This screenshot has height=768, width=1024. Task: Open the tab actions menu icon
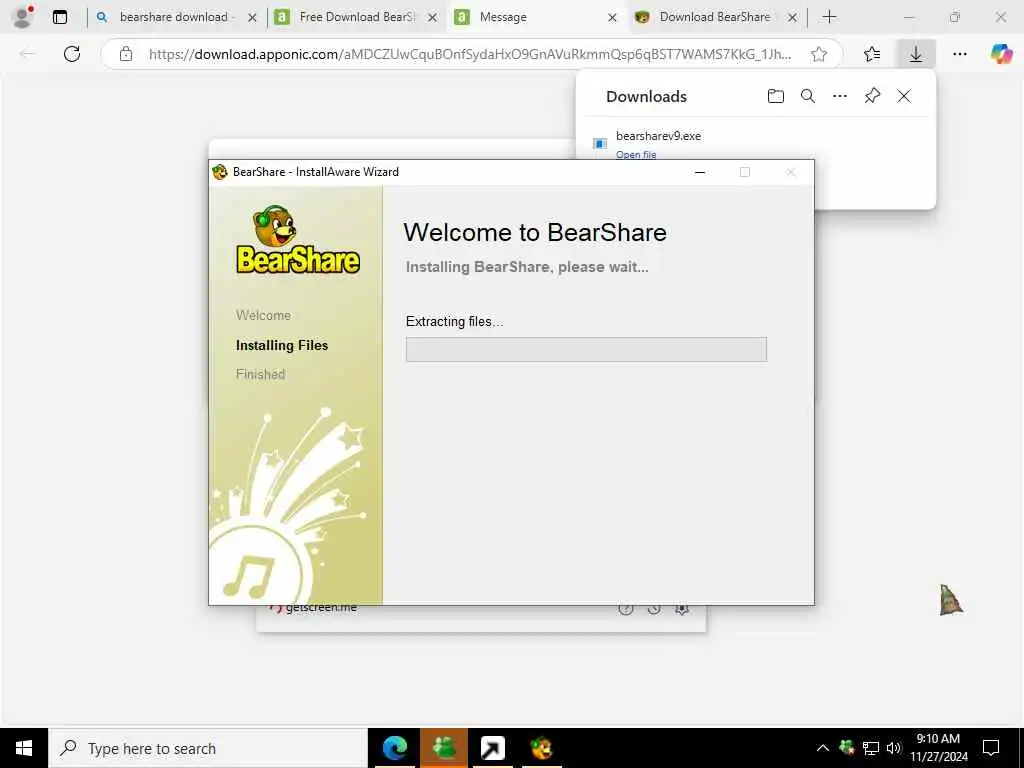coord(59,17)
